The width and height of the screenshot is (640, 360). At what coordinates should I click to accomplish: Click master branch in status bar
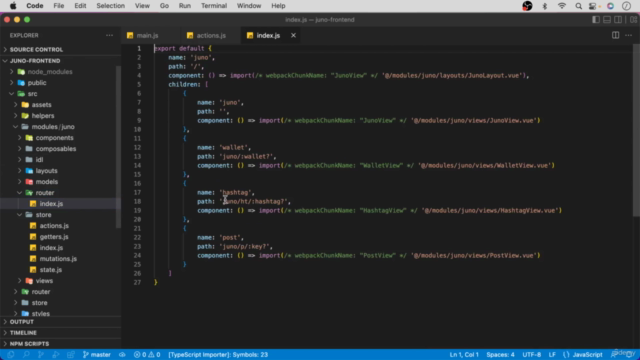click(x=97, y=355)
